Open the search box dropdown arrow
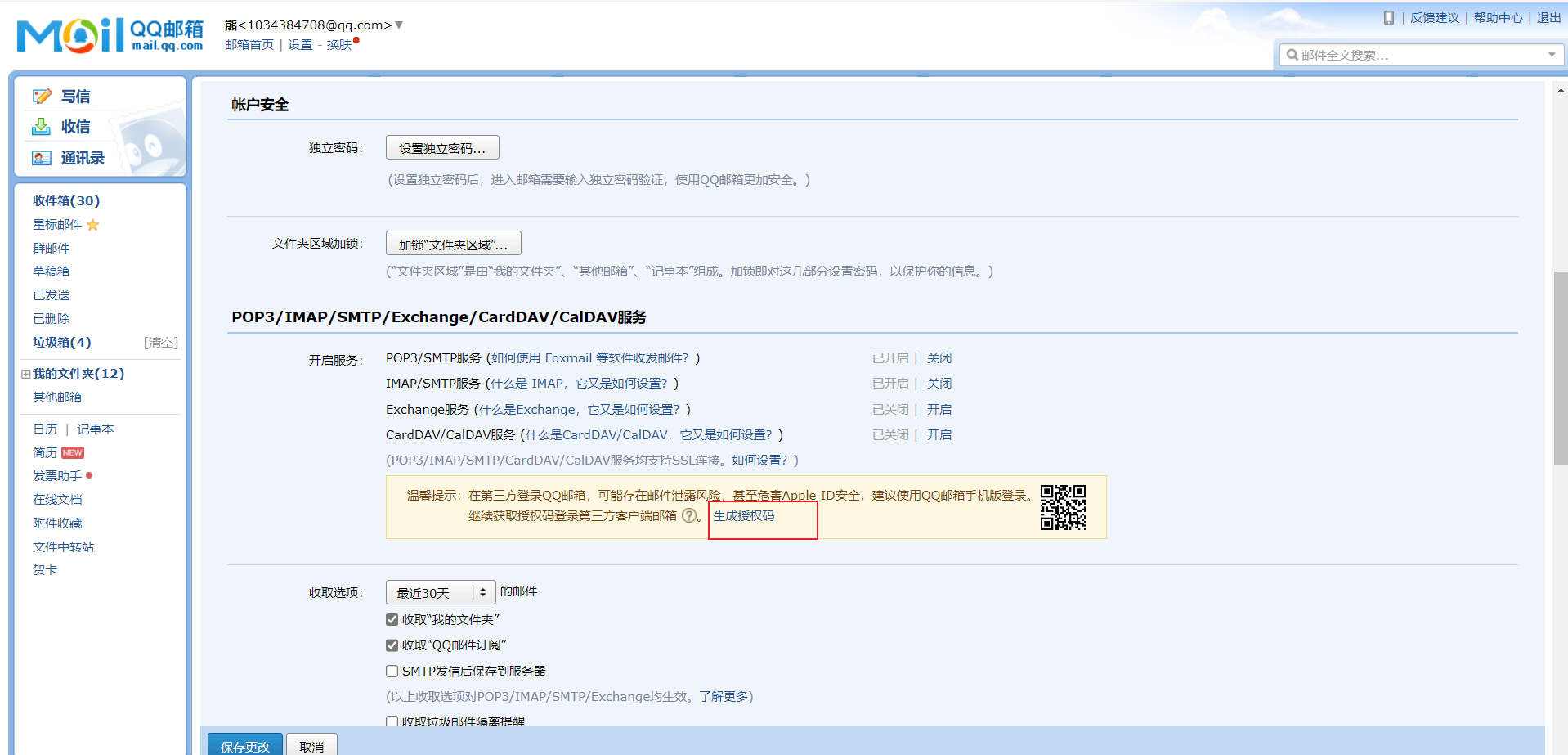This screenshot has width=1568, height=755. tap(1552, 55)
